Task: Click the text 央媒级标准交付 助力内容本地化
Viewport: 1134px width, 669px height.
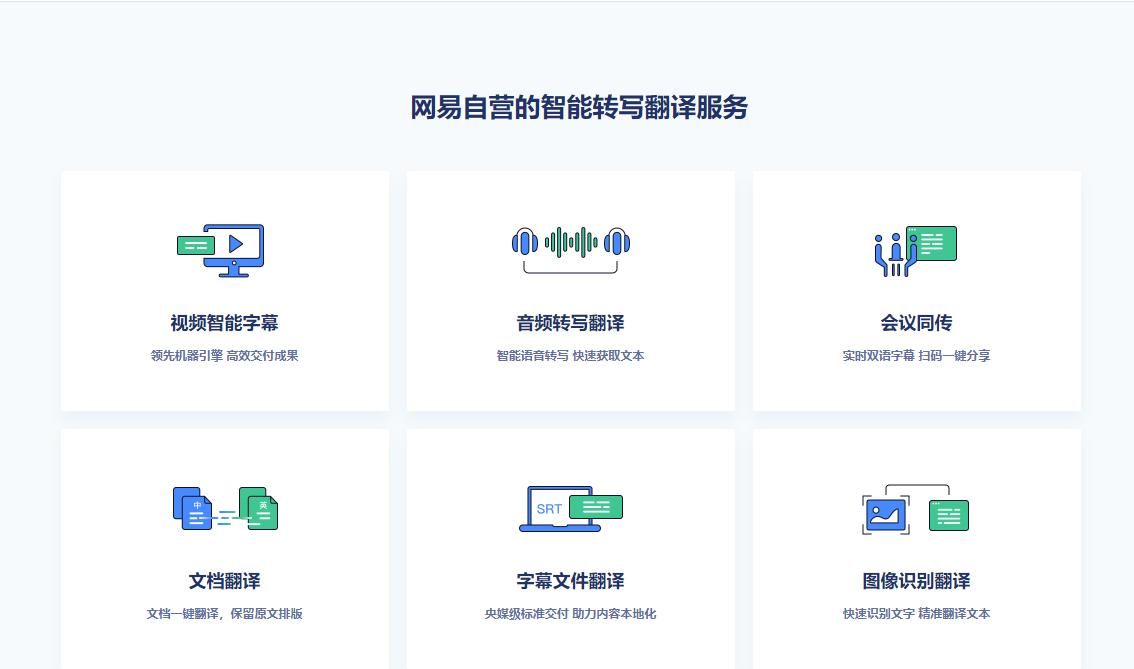Action: click(x=571, y=614)
